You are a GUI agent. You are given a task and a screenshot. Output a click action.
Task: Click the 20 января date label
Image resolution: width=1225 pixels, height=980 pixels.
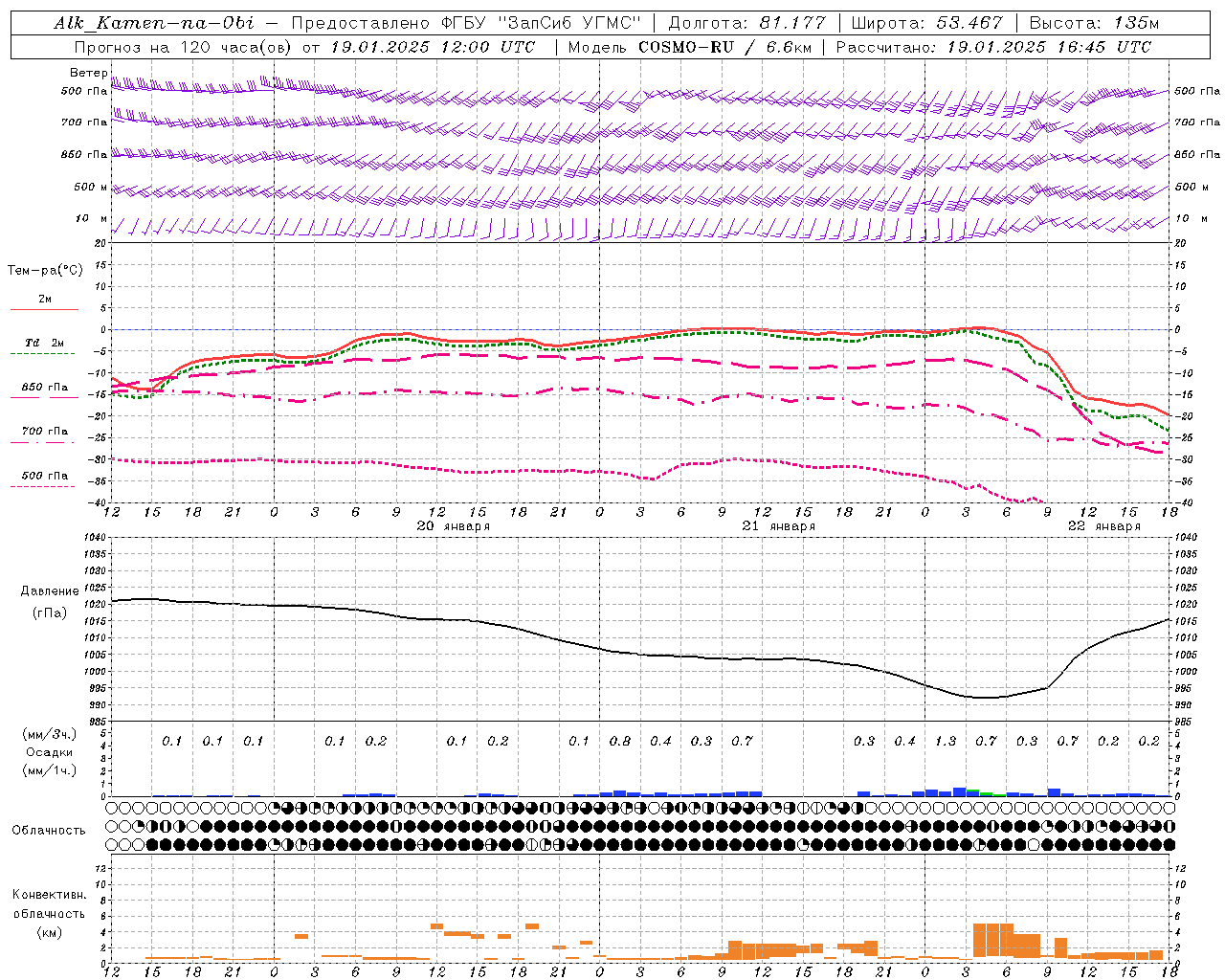453,526
